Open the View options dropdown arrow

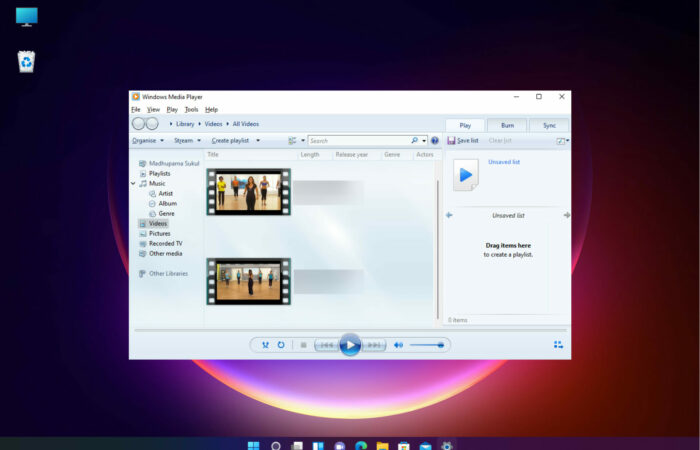click(x=303, y=141)
